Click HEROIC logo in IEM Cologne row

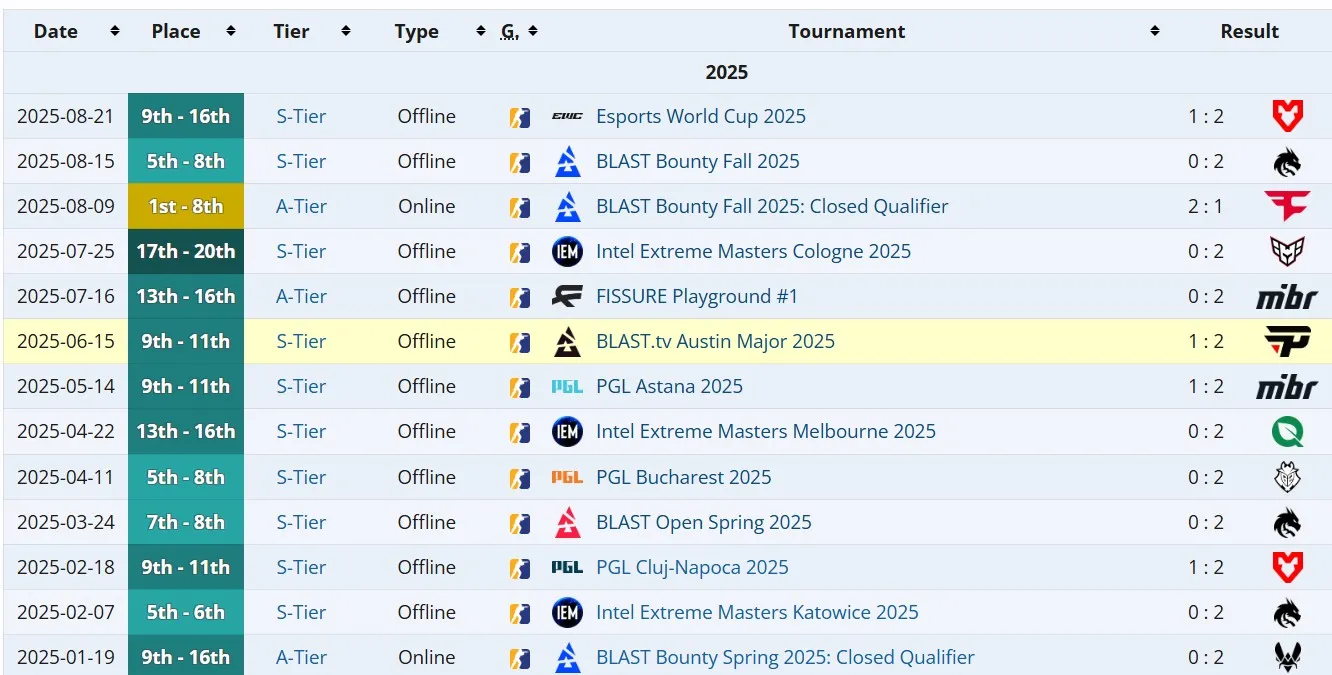1287,251
